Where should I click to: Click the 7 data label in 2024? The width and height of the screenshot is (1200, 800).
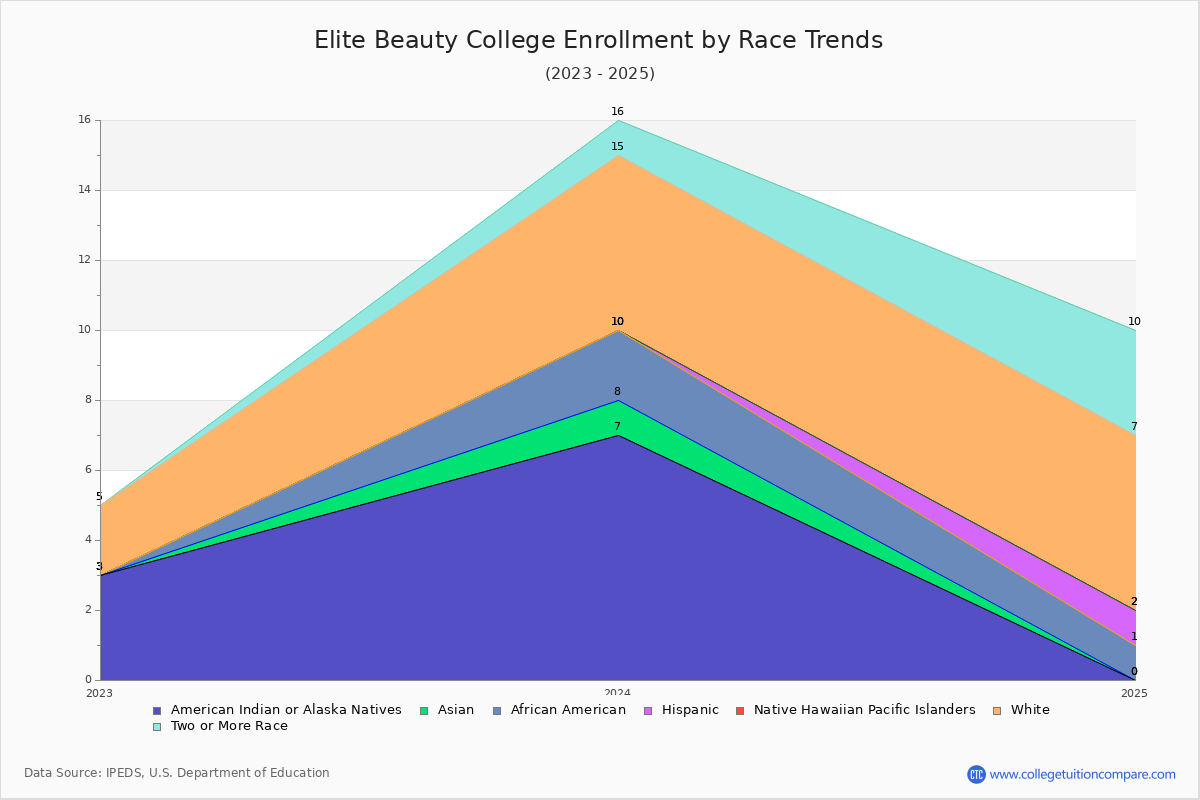(x=617, y=427)
